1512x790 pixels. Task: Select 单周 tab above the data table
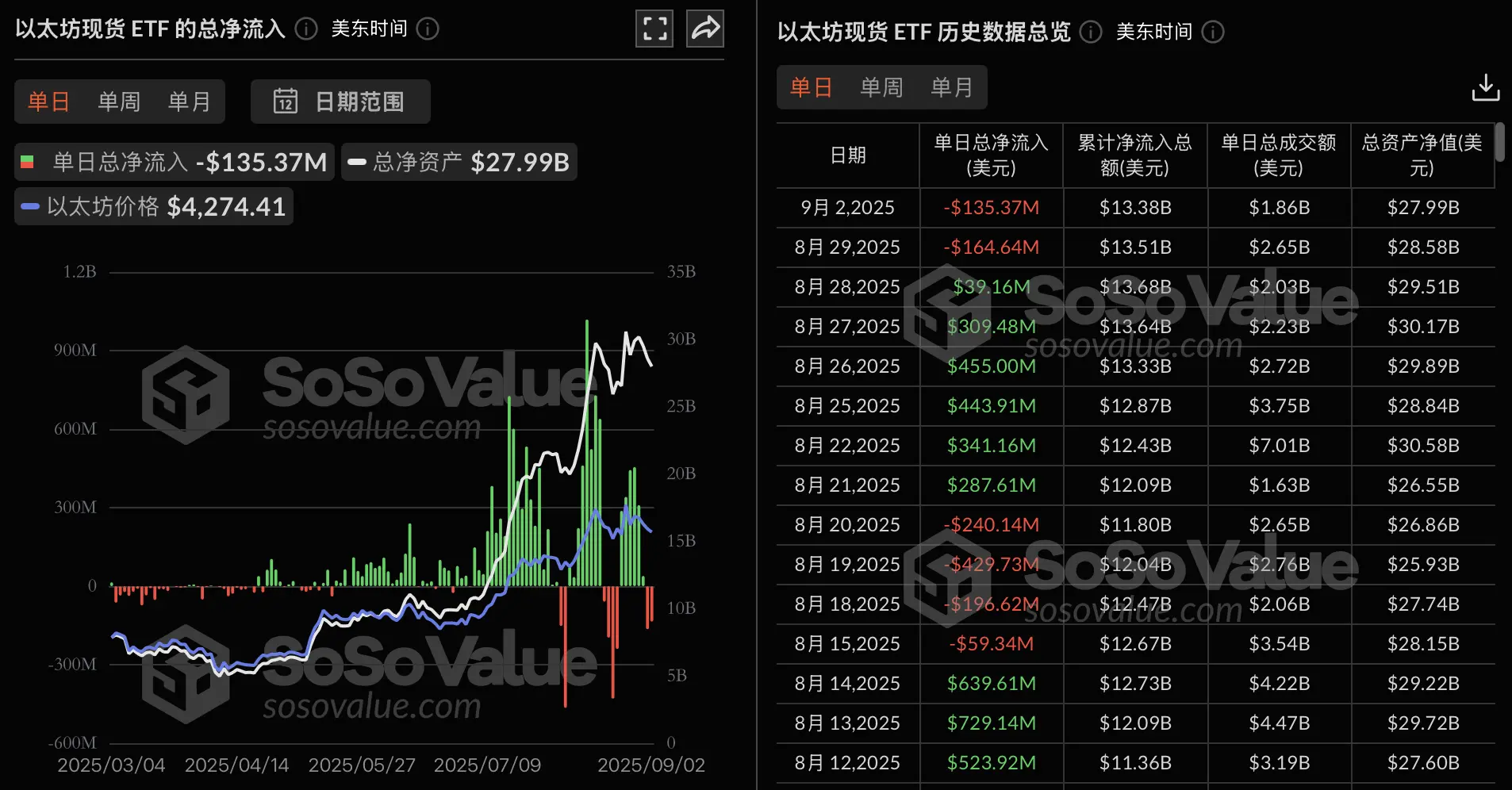pos(881,87)
